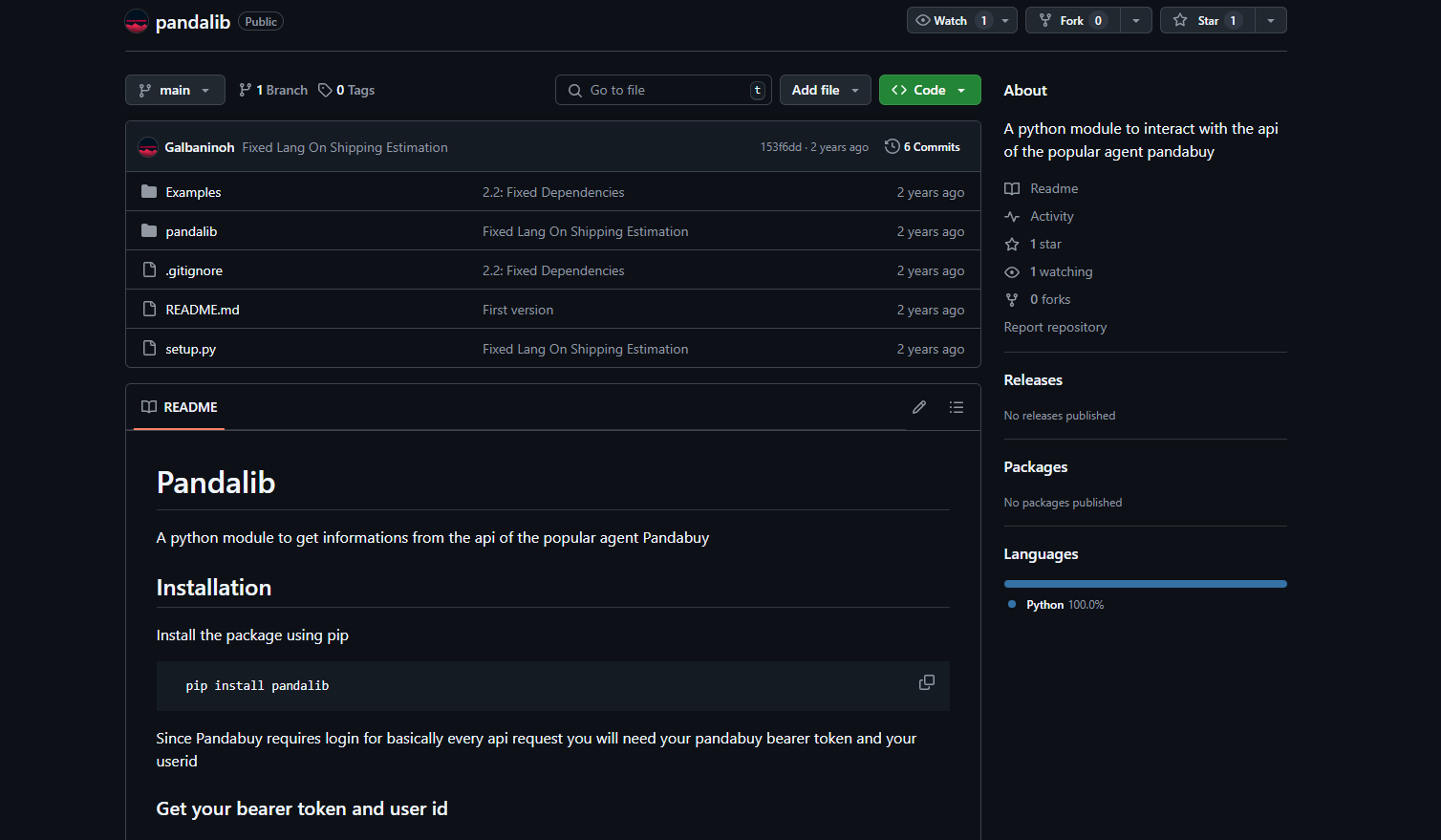Click the Report repository link
Screen dimensions: 1441x840
(1055, 327)
